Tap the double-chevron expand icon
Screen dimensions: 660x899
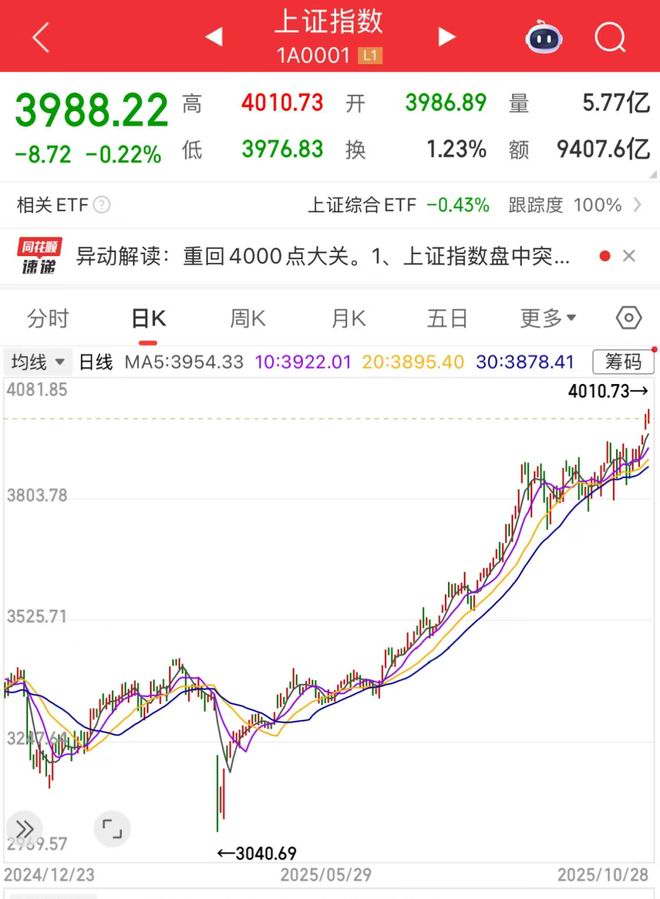(x=25, y=829)
